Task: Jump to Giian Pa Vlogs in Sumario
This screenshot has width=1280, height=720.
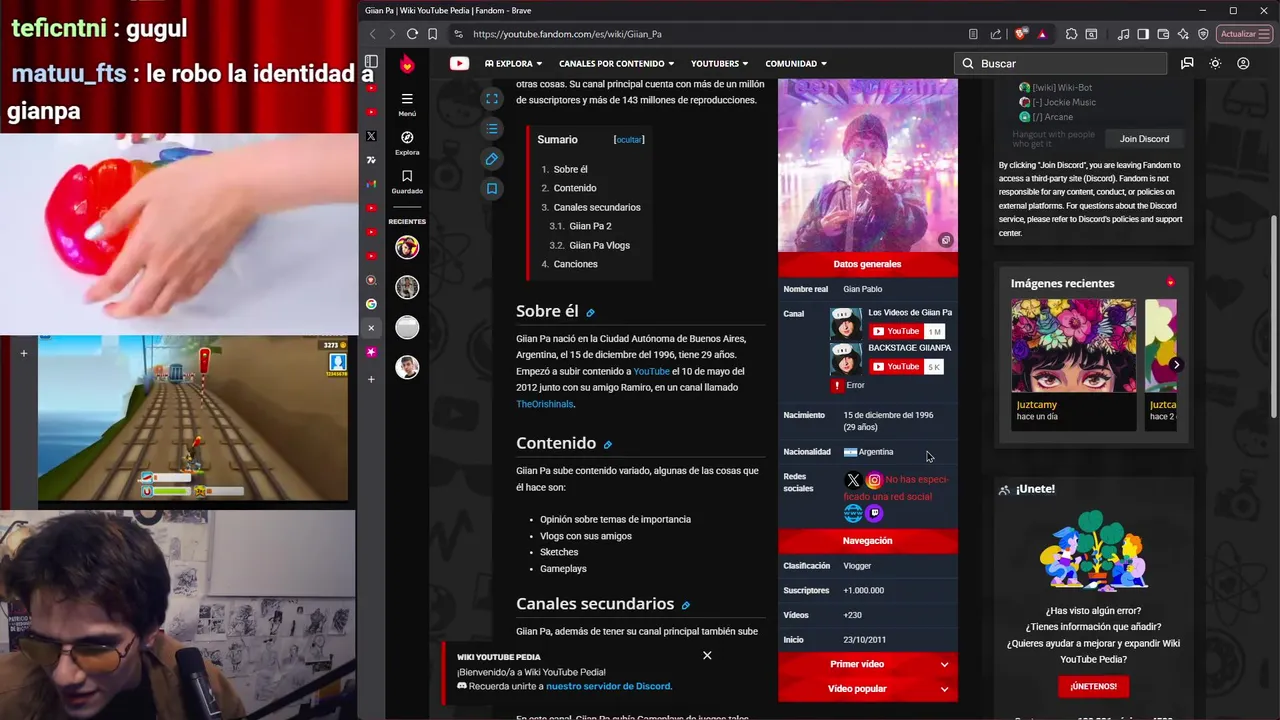Action: (x=599, y=245)
